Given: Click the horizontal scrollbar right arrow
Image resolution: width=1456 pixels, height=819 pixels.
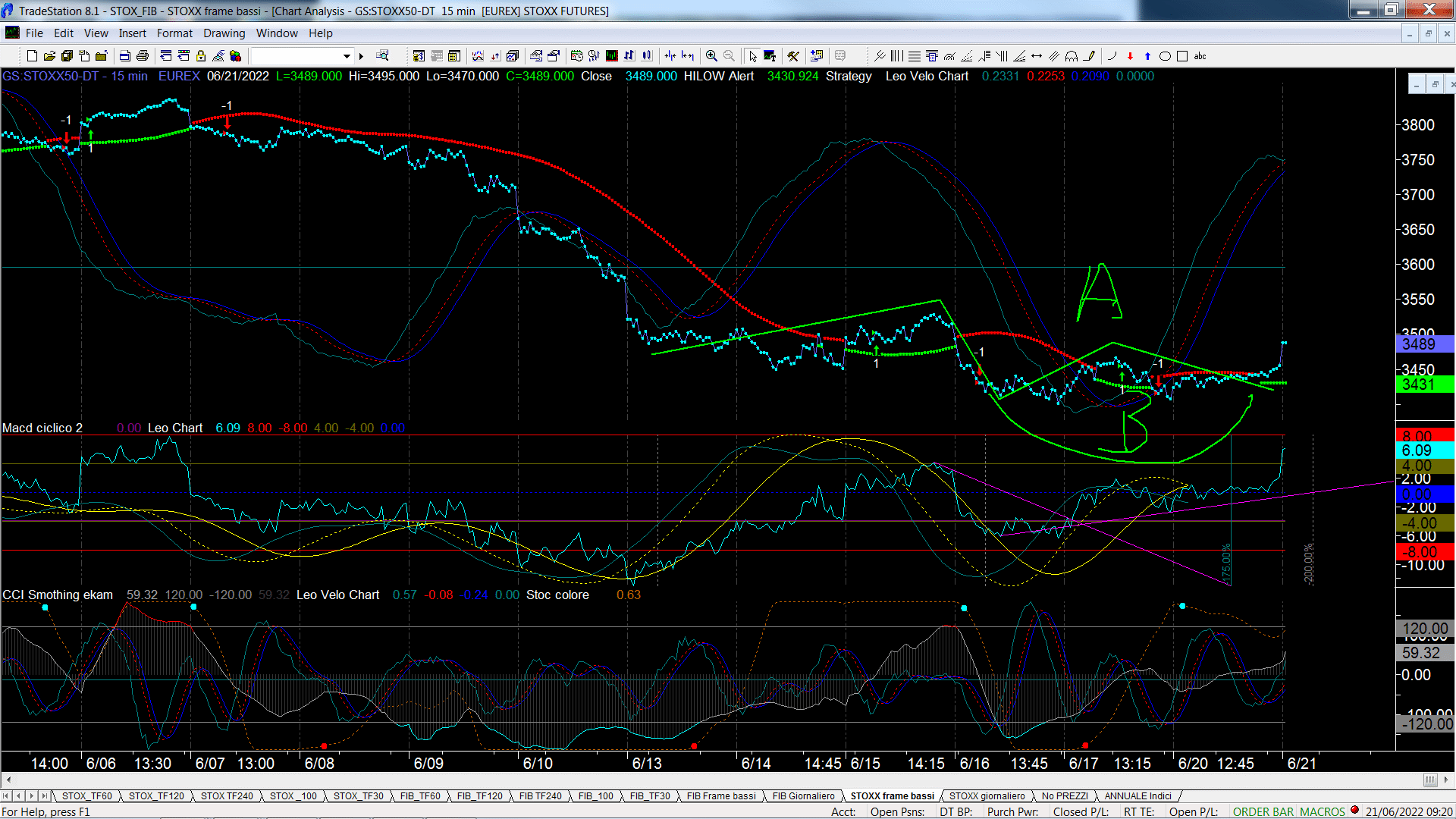Looking at the screenshot, I should click(1447, 780).
